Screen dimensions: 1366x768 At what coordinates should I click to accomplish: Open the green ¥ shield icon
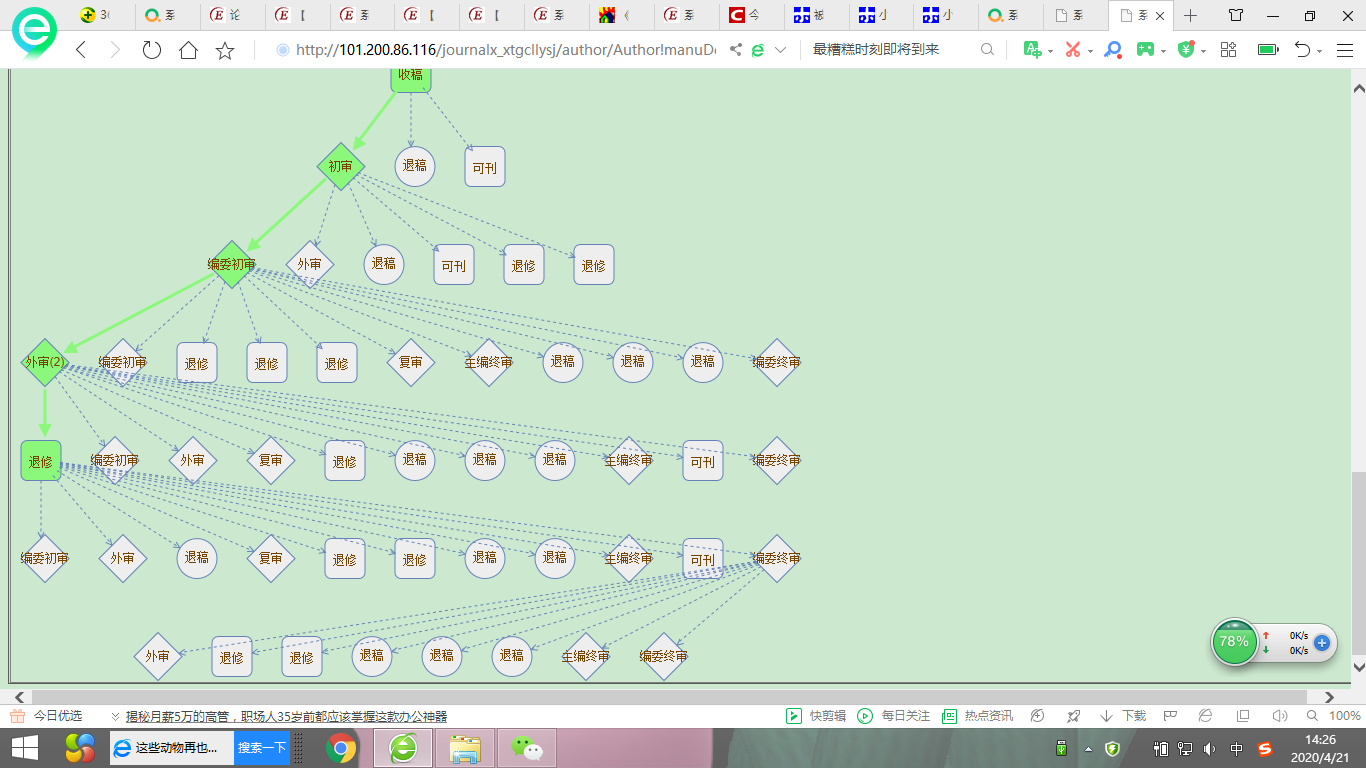pos(1186,50)
